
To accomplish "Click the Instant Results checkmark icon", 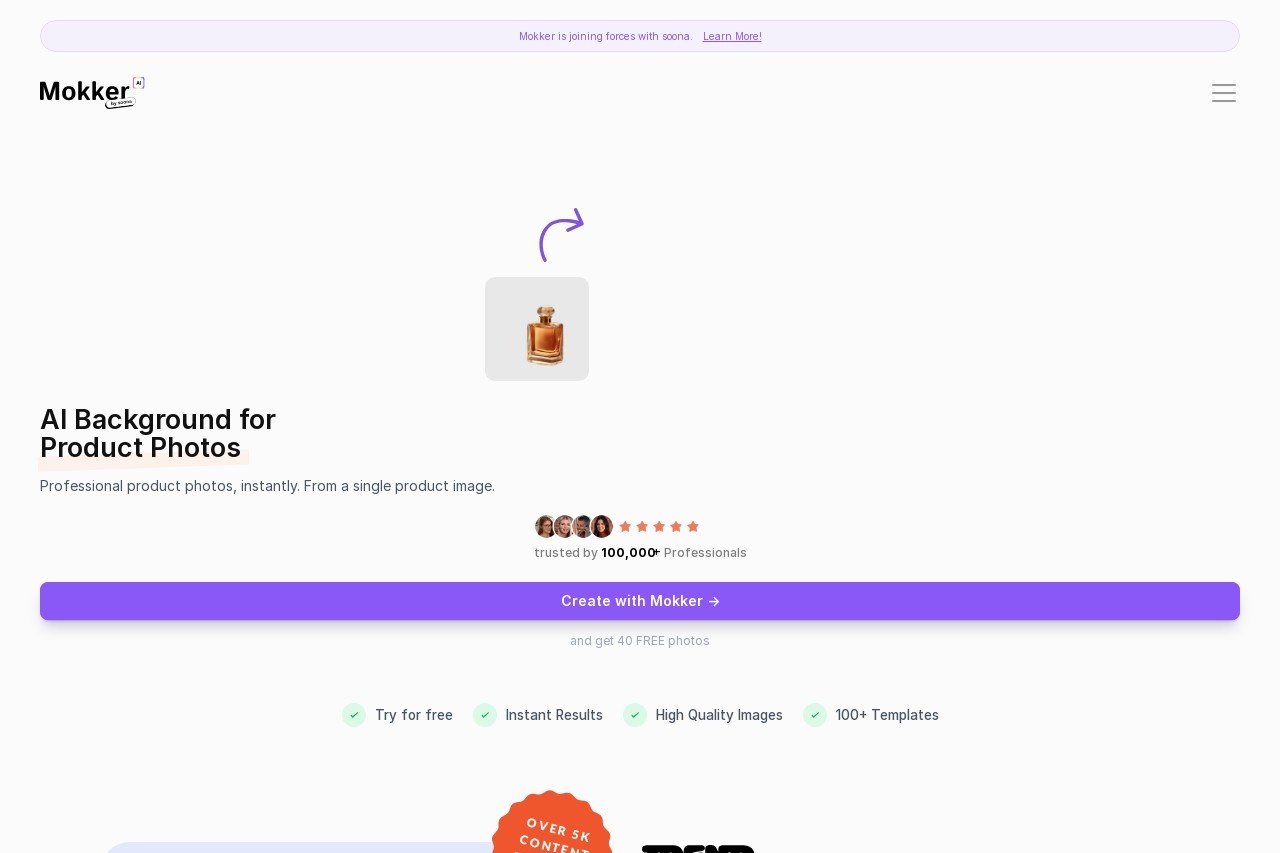I will (x=485, y=715).
